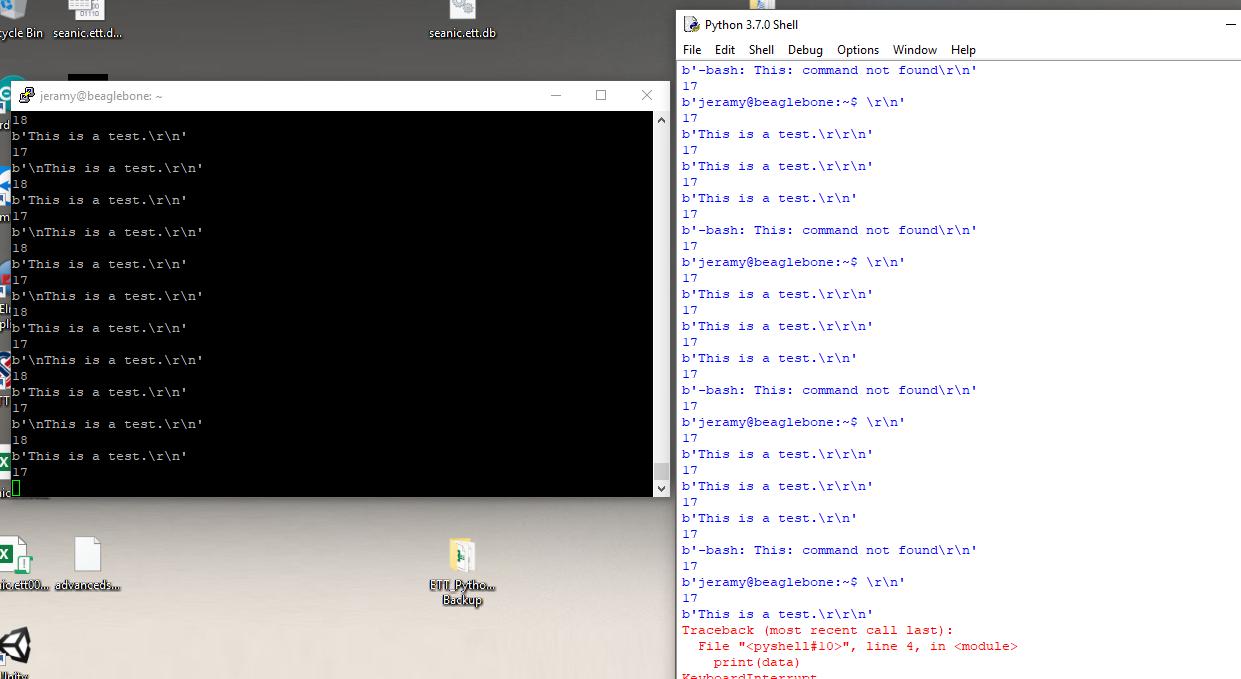This screenshot has height=679, width=1241.
Task: Select the seanic.ett.db desktop file icon
Action: [x=462, y=20]
